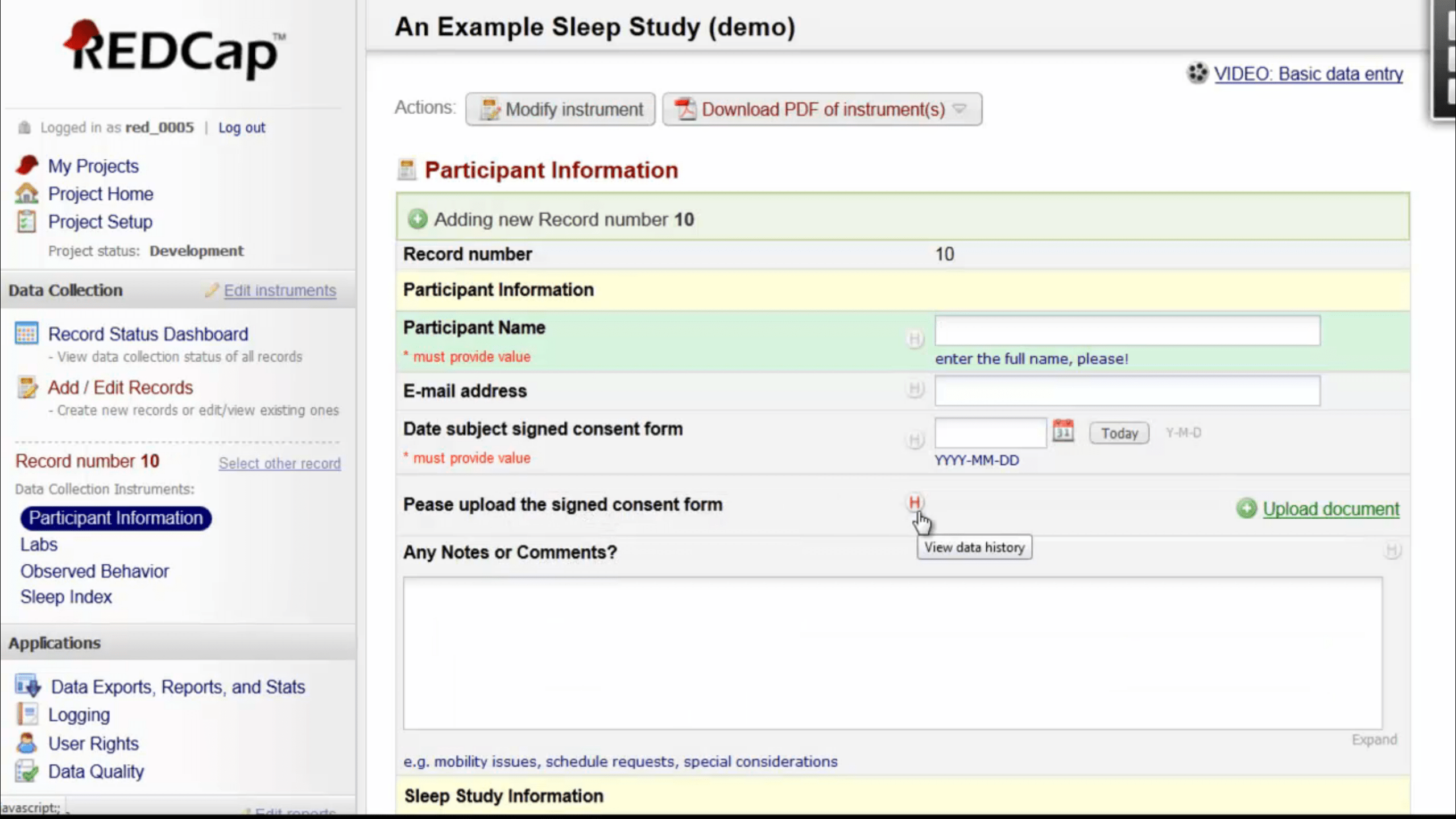Click history icon beside E-mail address

coord(915,389)
